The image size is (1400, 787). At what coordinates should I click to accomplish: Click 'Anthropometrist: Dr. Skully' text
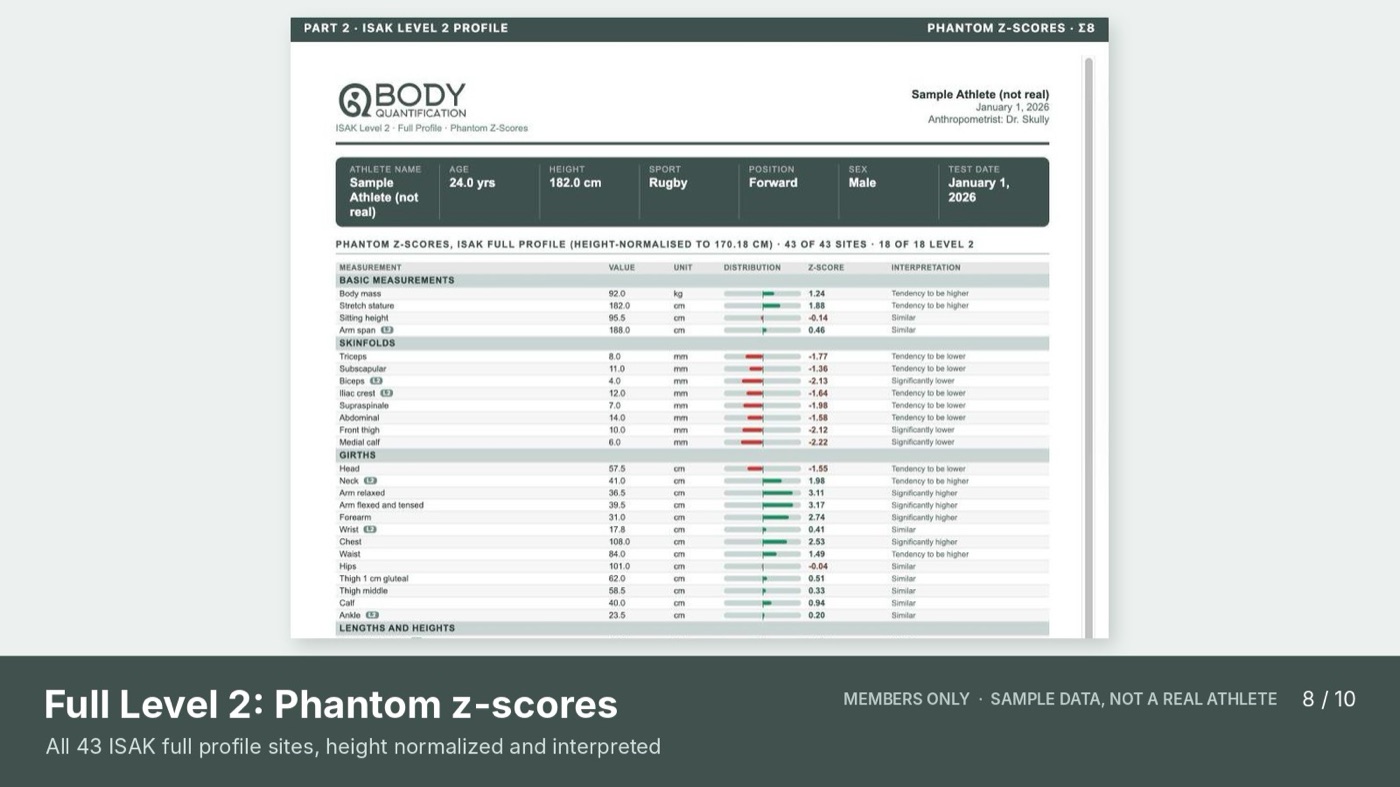click(988, 120)
